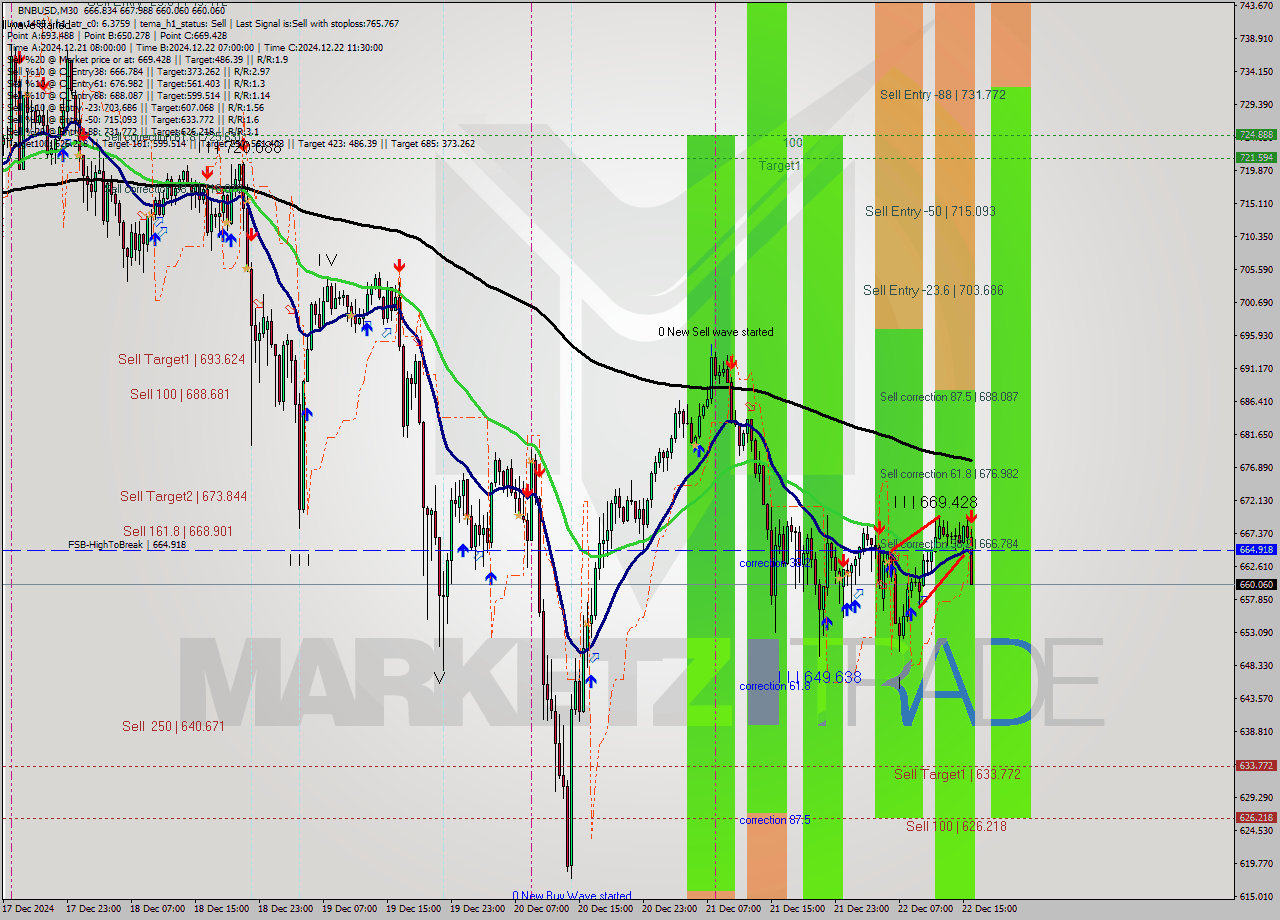Click the blue 664.918 price tag
The image size is (1280, 920).
click(1256, 549)
